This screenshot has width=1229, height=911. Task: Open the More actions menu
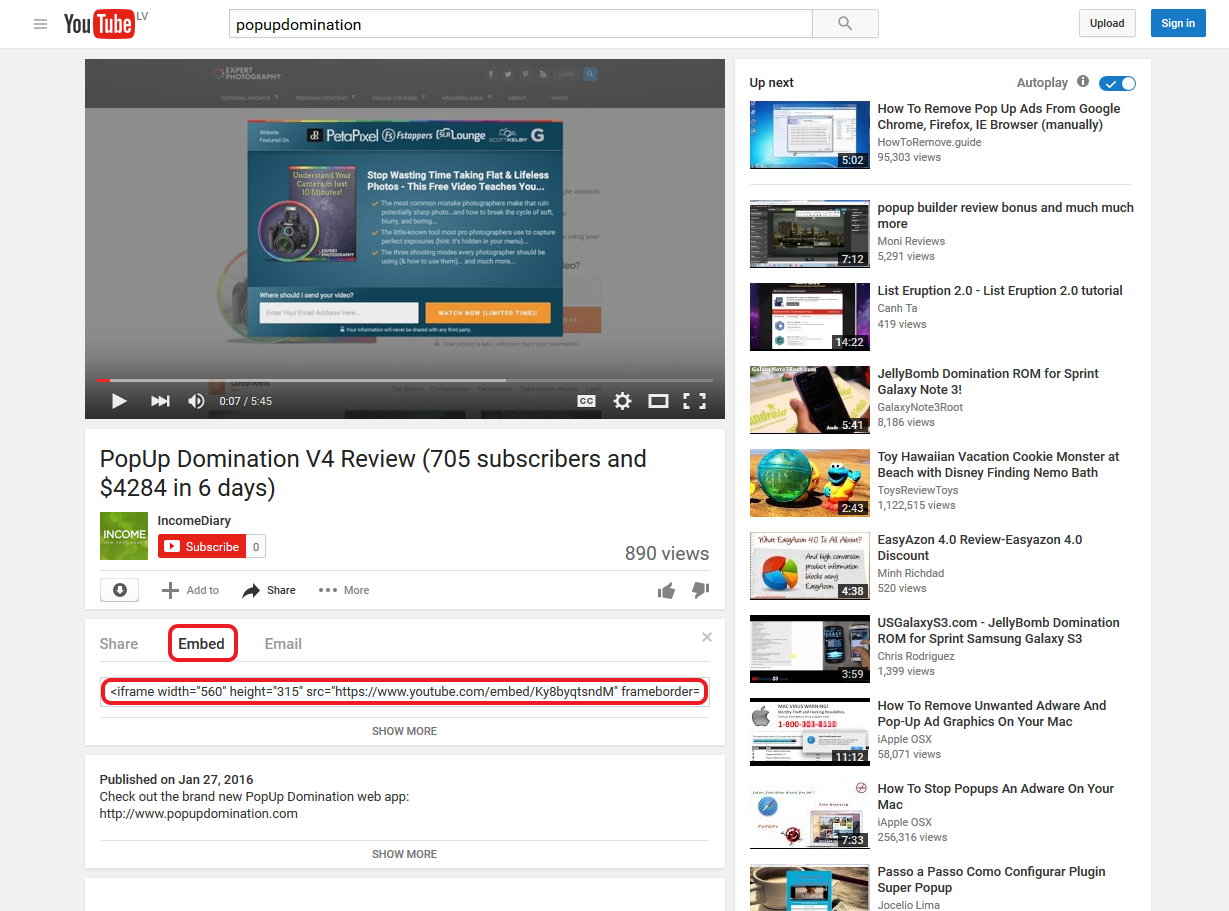click(344, 590)
